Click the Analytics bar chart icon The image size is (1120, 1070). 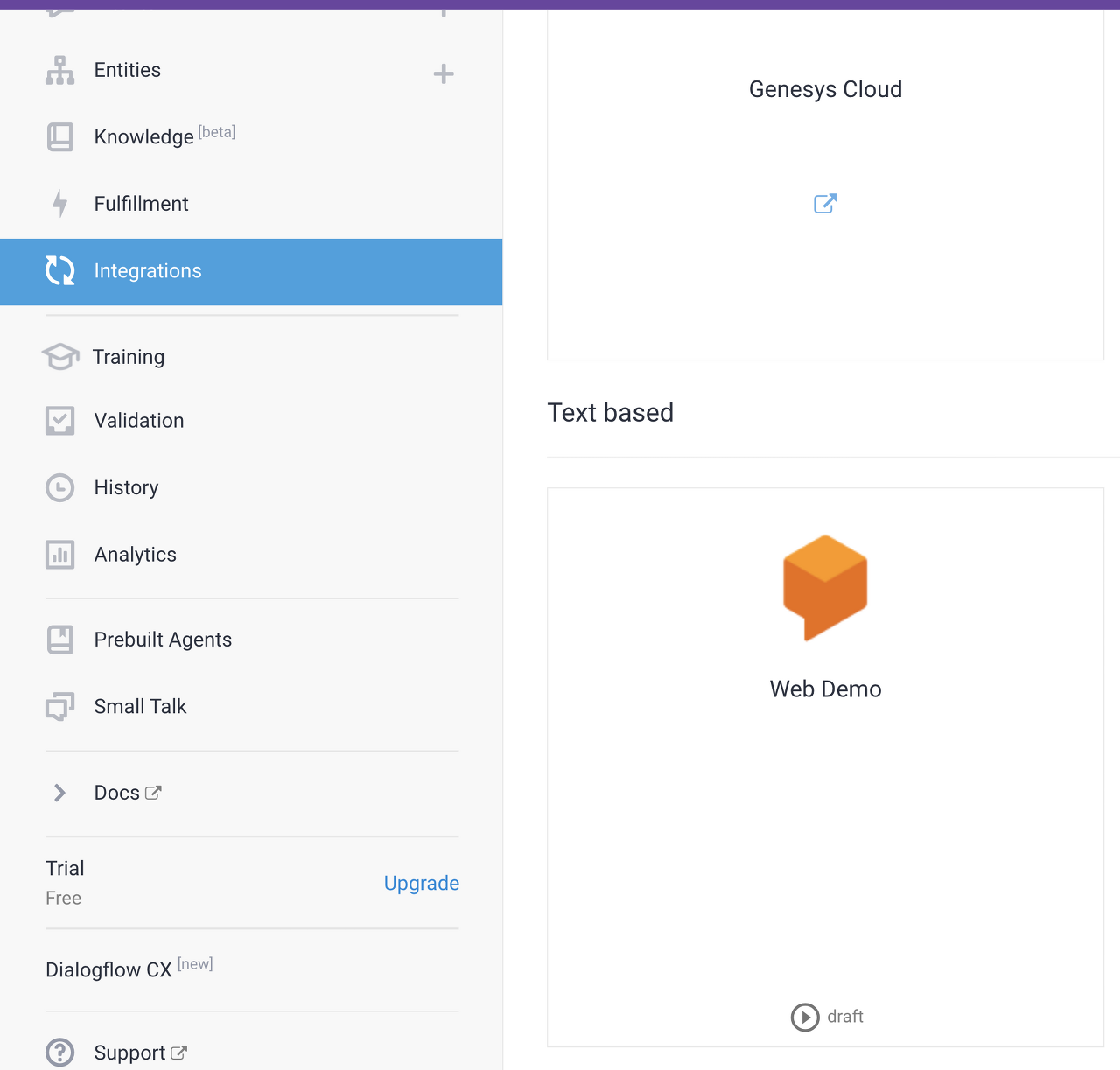point(59,555)
